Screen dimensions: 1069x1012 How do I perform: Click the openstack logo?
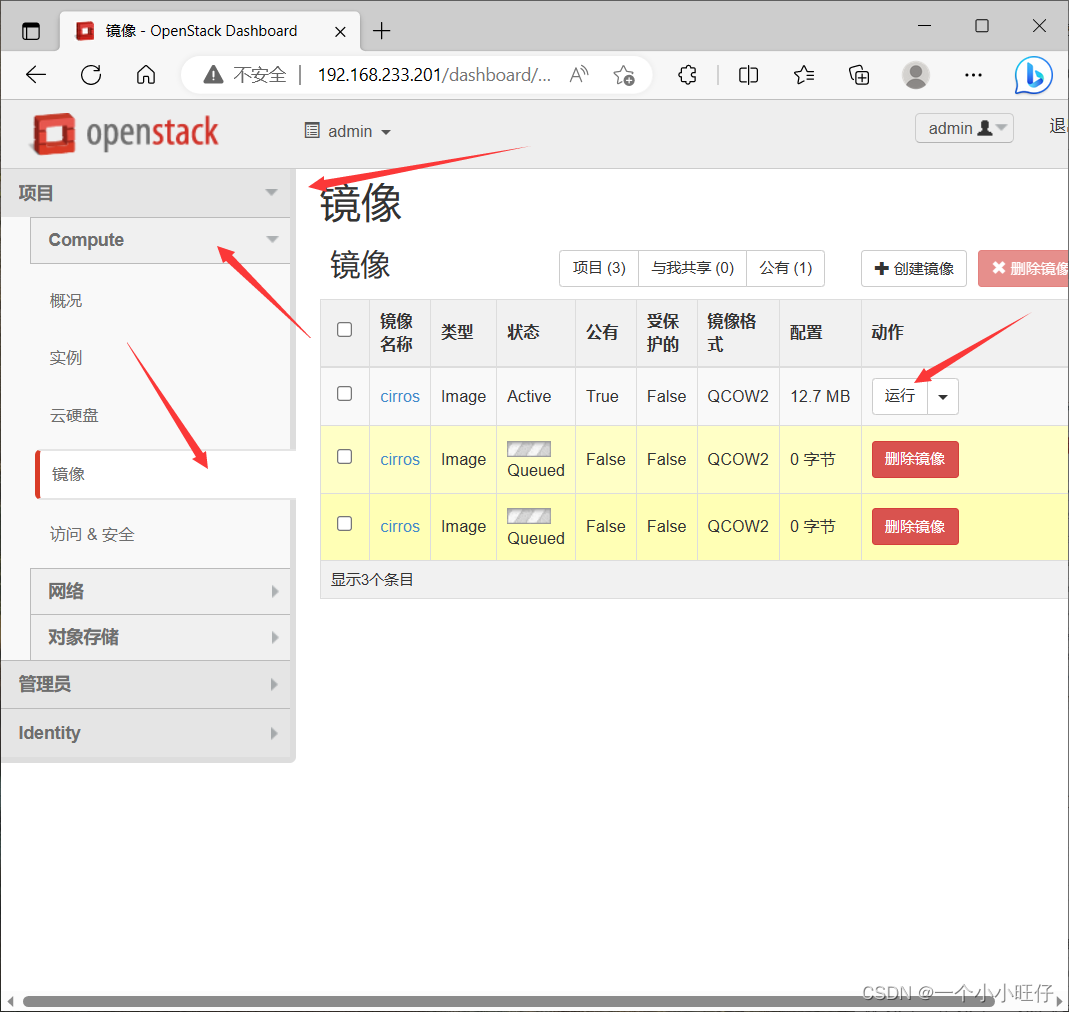click(x=123, y=133)
